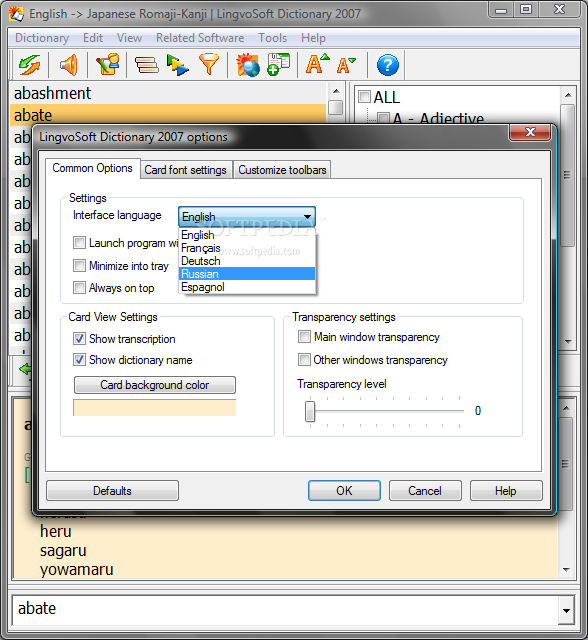Click the search input field containing abate

pyautogui.click(x=285, y=609)
